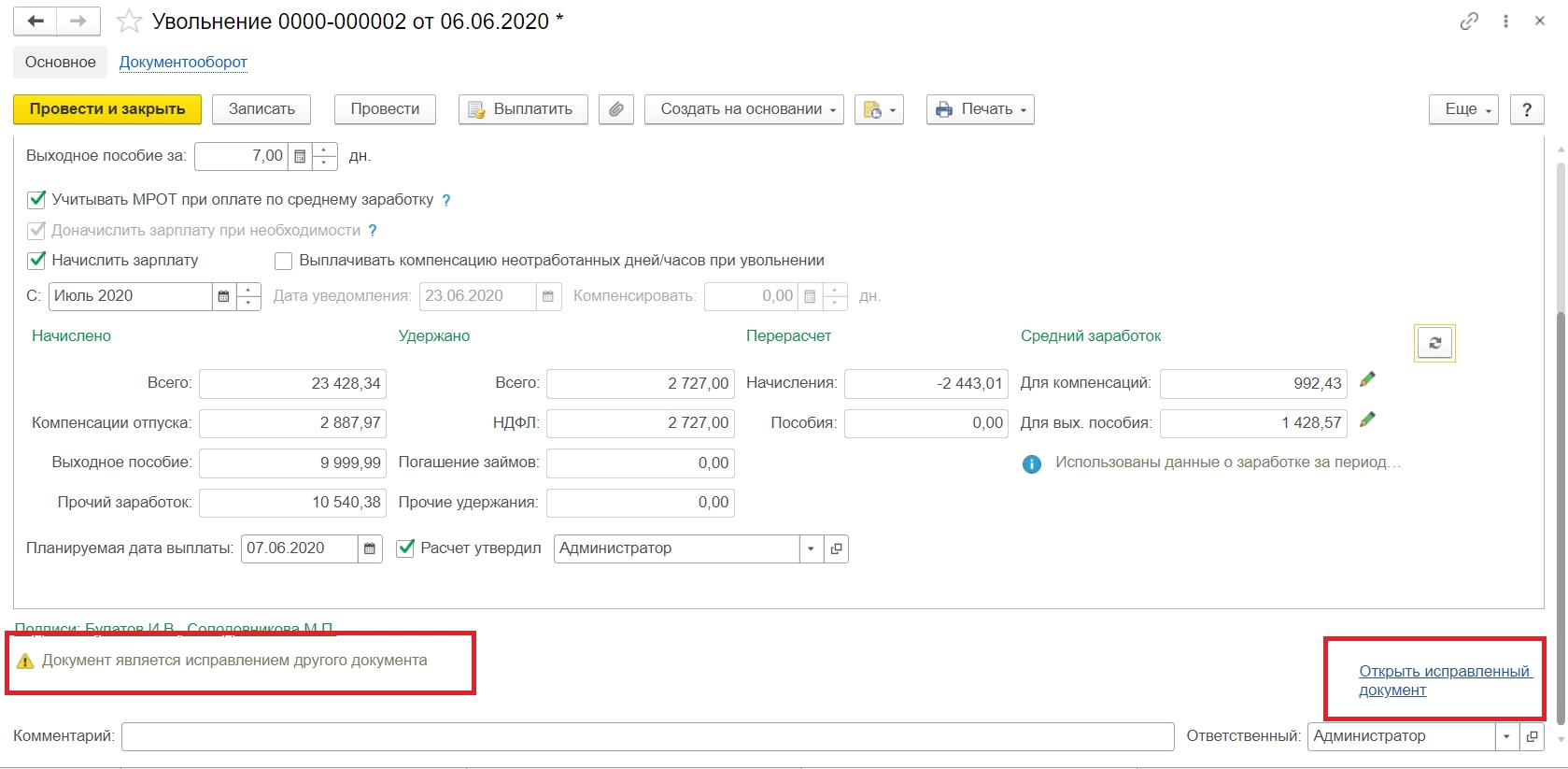The height and width of the screenshot is (769, 1568).
Task: Switch to the 'Основное' tab
Action: 61,63
